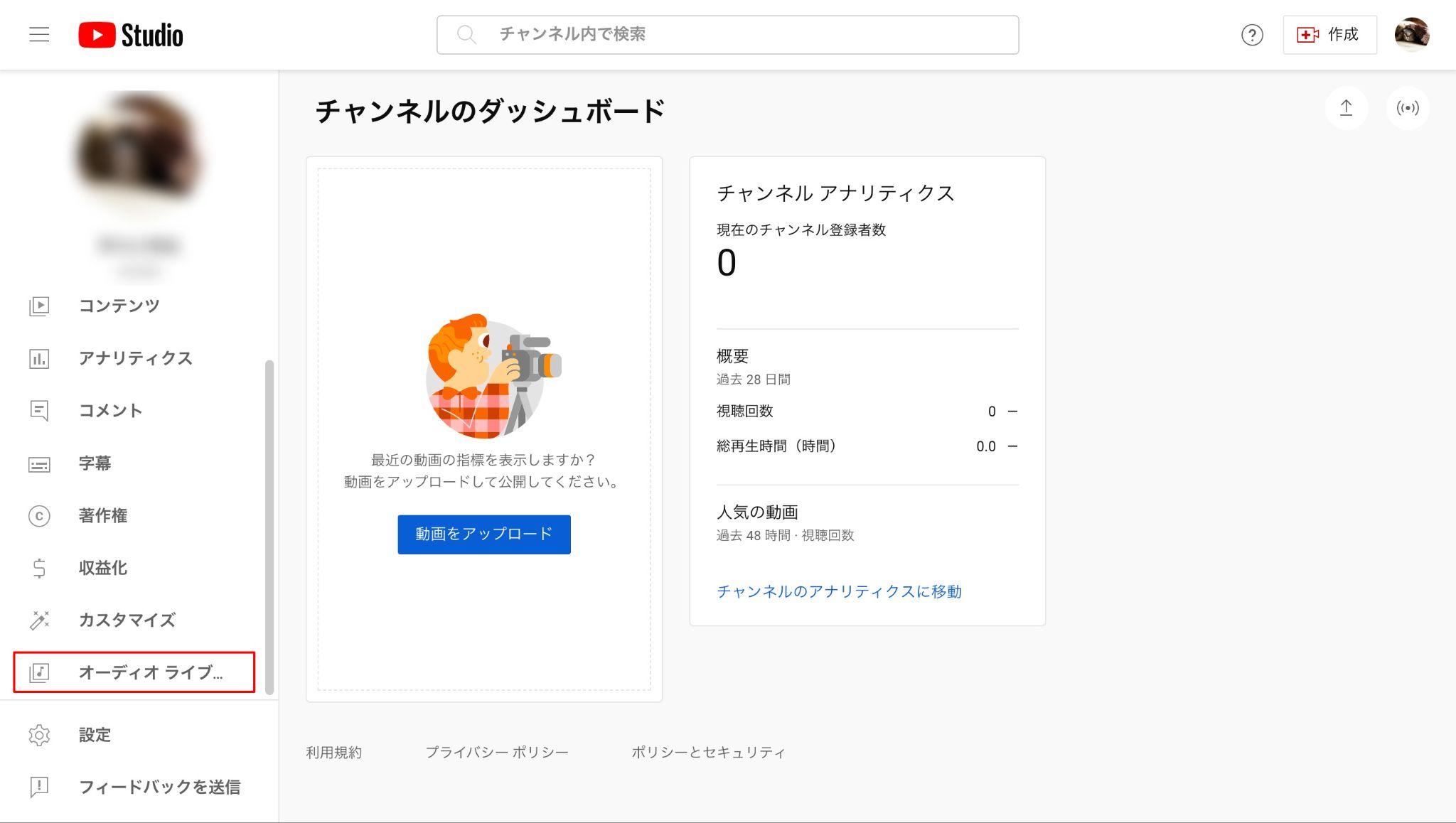Click the カスタマイズ magic wand icon
Viewport: 1456px width, 823px height.
pos(39,620)
